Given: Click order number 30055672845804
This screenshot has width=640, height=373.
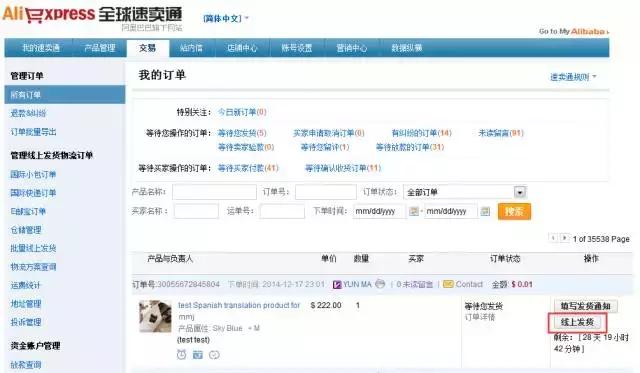Looking at the screenshot, I should click(x=188, y=284).
